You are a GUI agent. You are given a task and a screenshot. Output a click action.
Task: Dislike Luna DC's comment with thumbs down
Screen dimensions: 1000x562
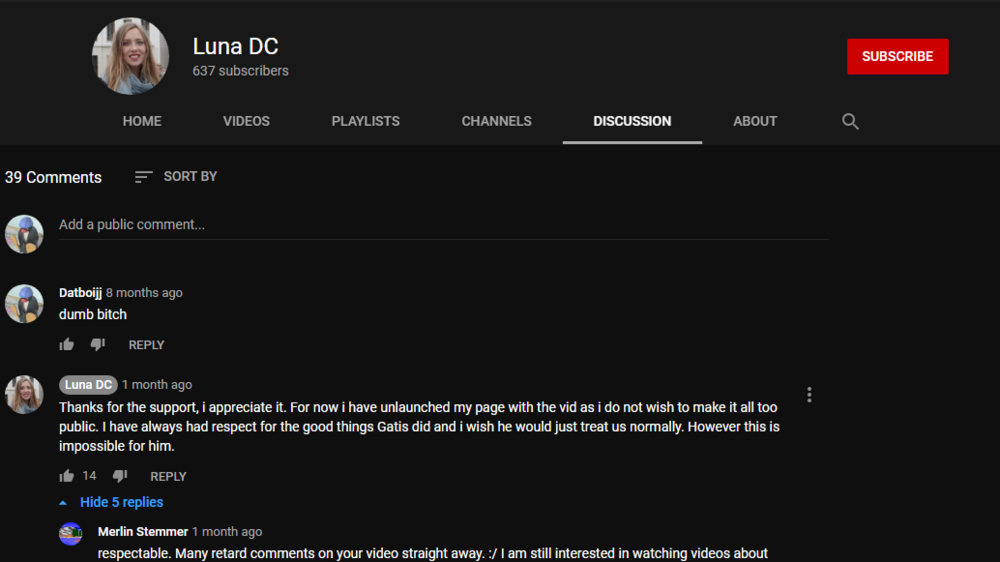coord(120,477)
